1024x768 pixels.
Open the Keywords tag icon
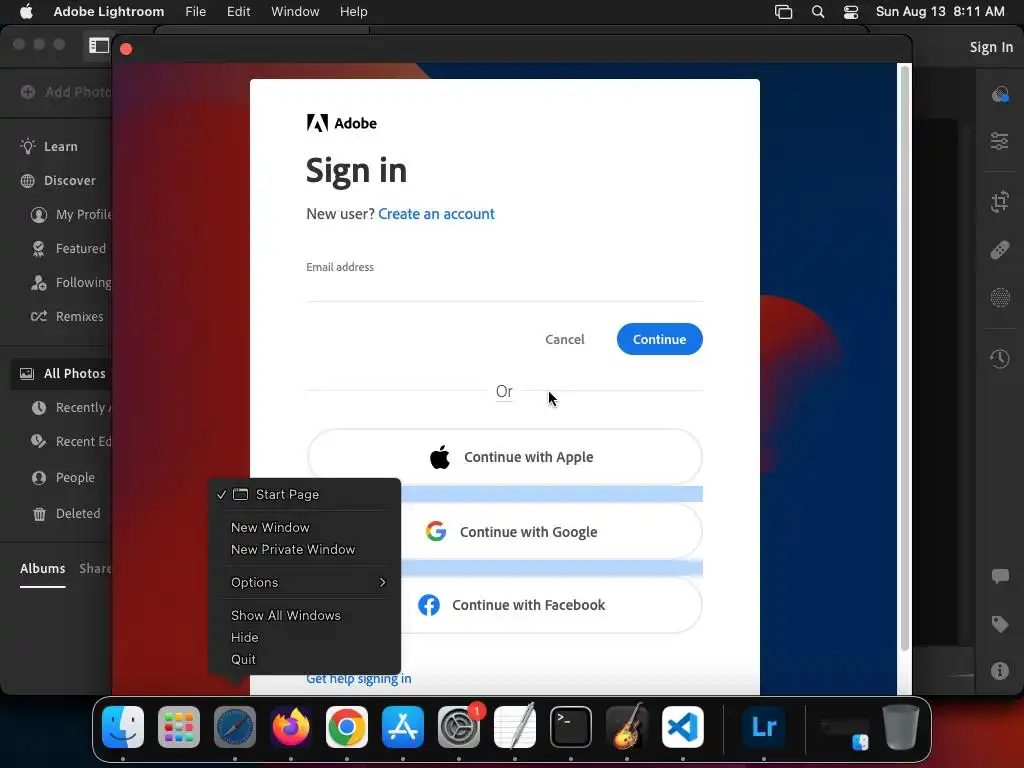click(999, 624)
